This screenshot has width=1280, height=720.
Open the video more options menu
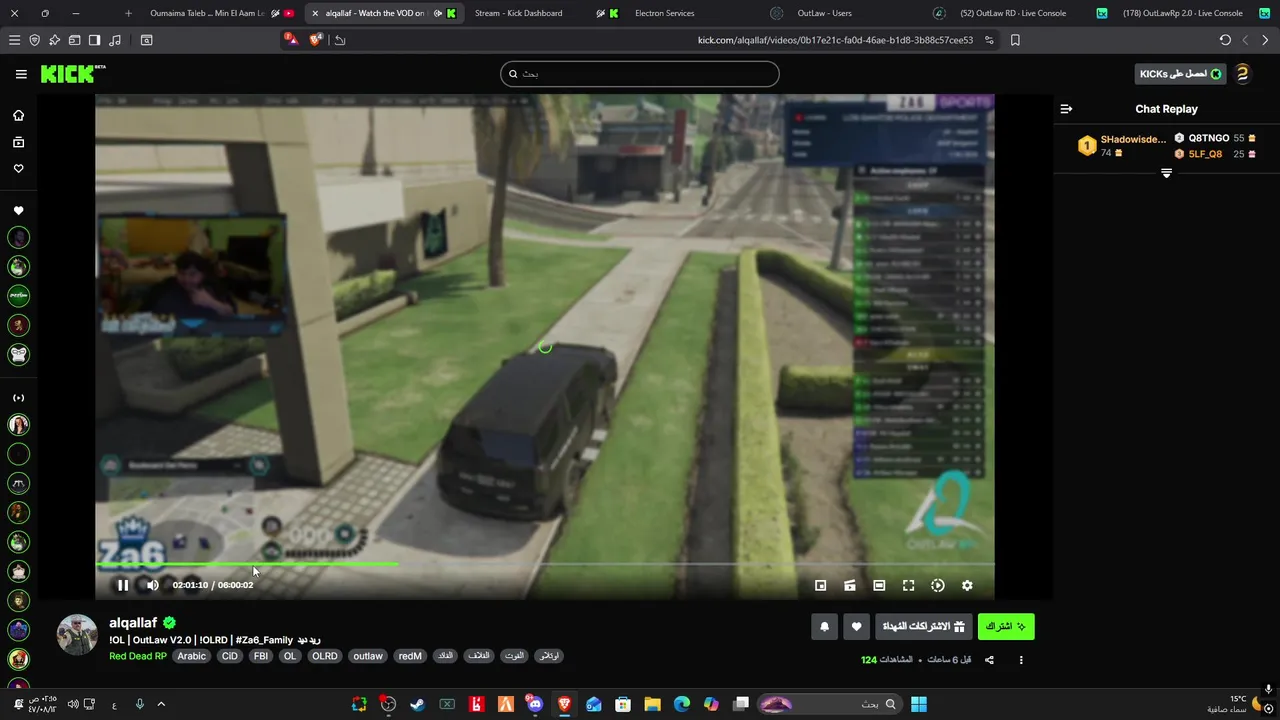coord(1021,660)
